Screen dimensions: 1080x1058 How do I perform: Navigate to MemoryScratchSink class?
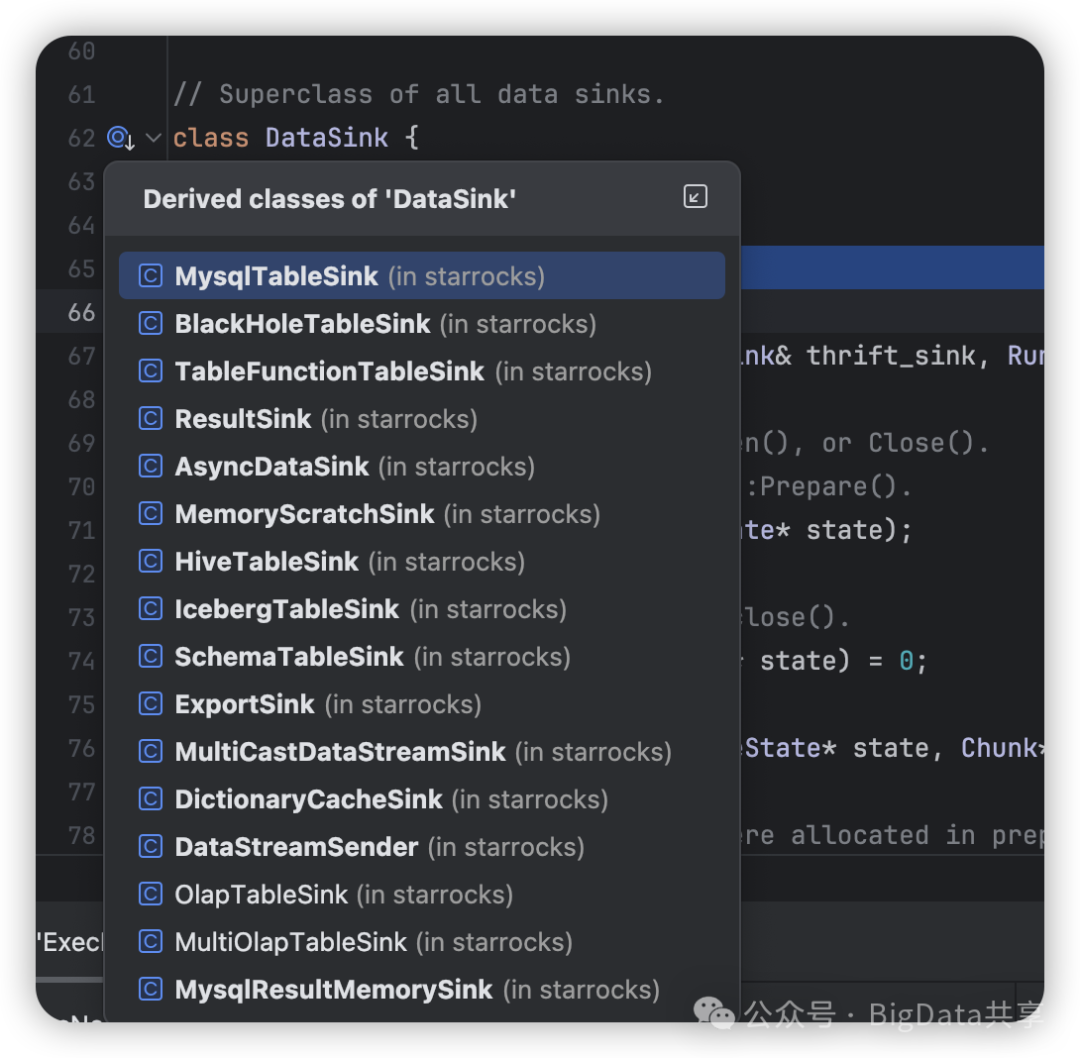point(422,514)
